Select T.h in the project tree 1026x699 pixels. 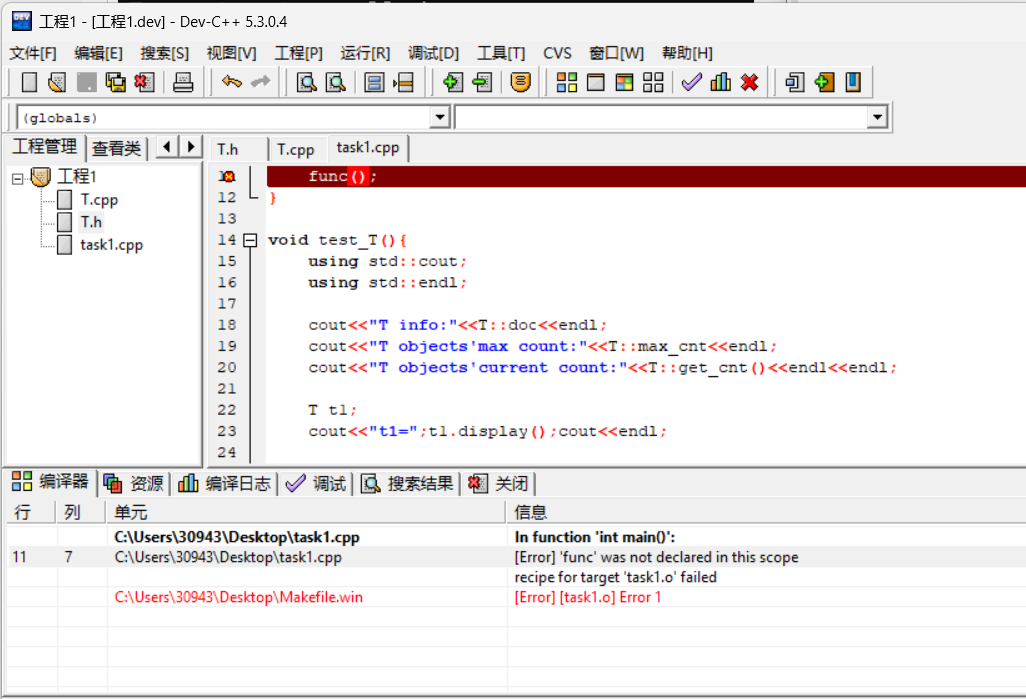(91, 223)
